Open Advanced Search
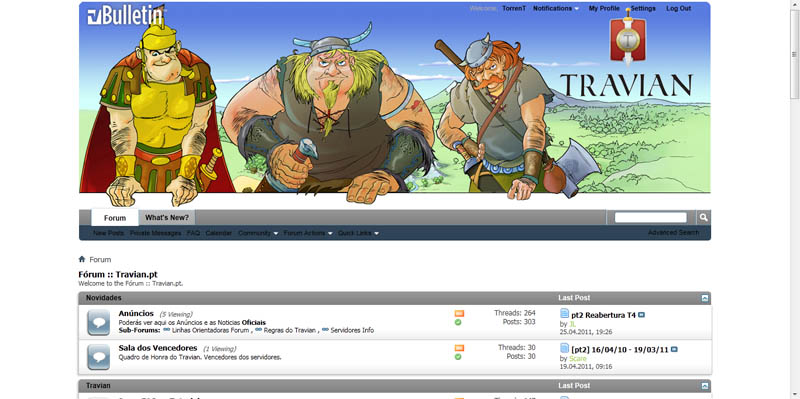The image size is (800, 399). click(x=673, y=233)
